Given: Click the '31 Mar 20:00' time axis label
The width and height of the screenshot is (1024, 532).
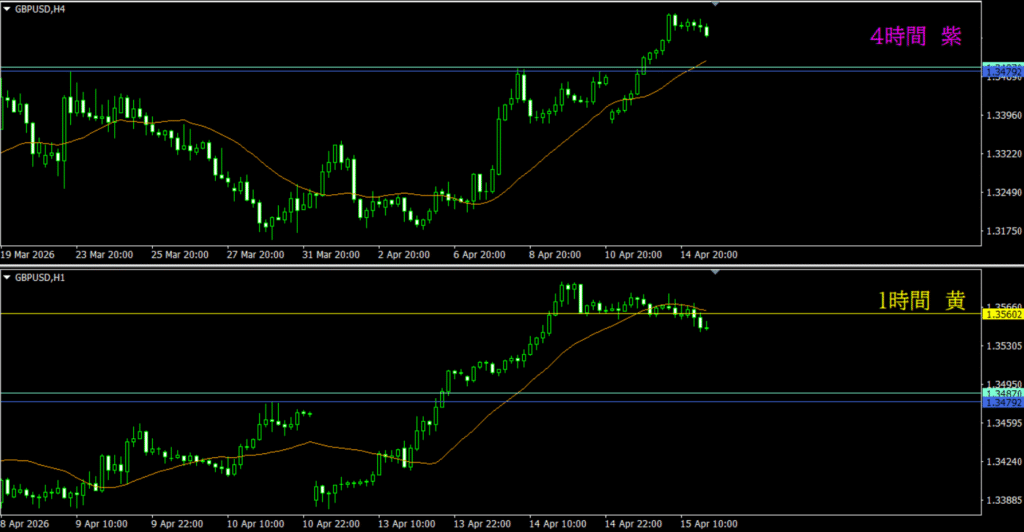Looking at the screenshot, I should click(332, 255).
